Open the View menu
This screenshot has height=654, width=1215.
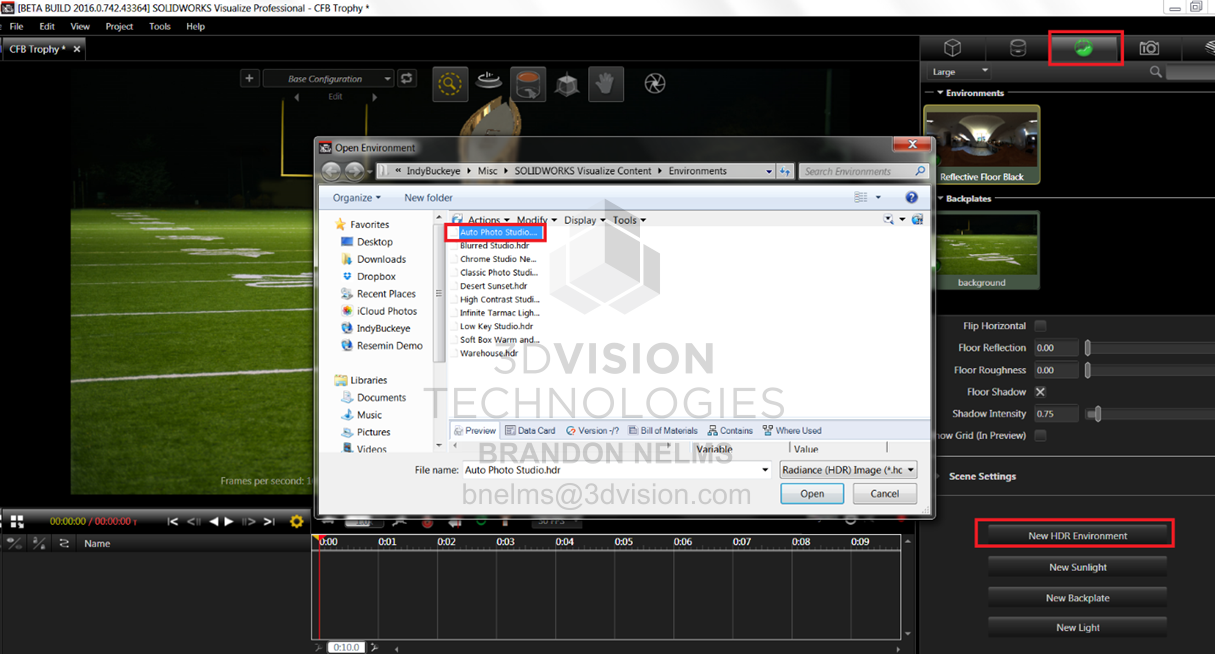tap(80, 27)
